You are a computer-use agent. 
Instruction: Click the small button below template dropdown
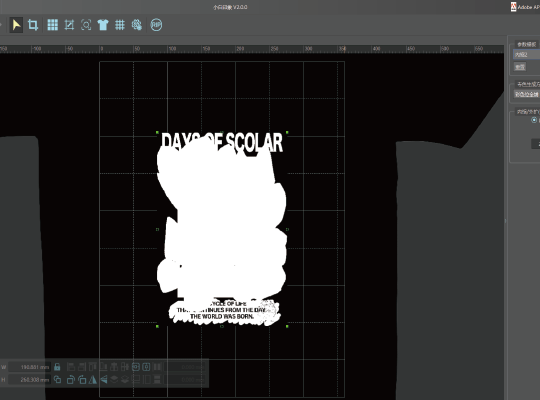point(520,67)
